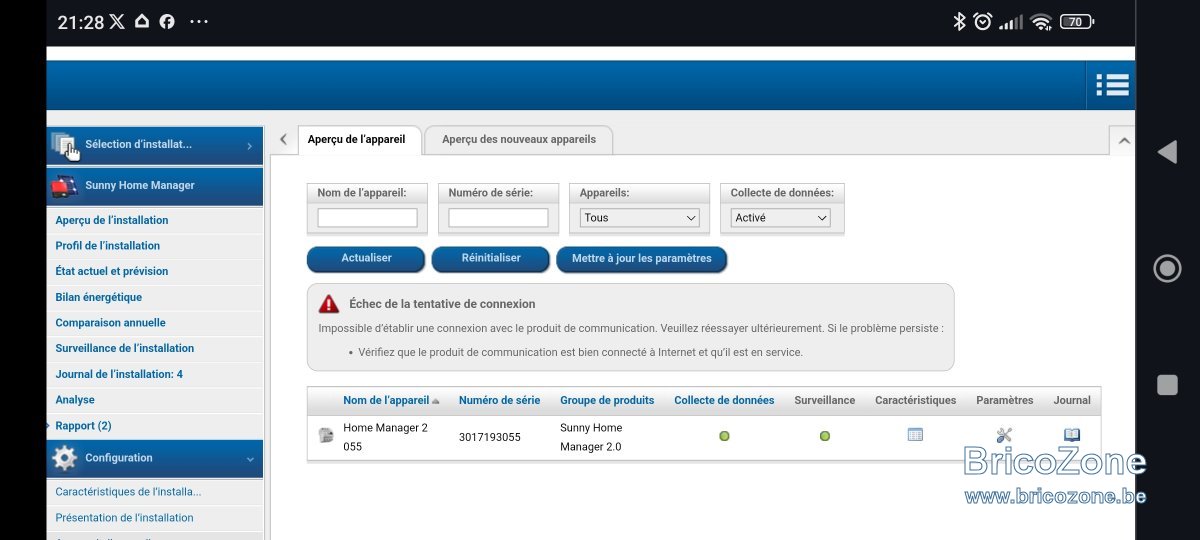Click the Réinitialiser button
The image size is (1200, 540).
click(491, 258)
